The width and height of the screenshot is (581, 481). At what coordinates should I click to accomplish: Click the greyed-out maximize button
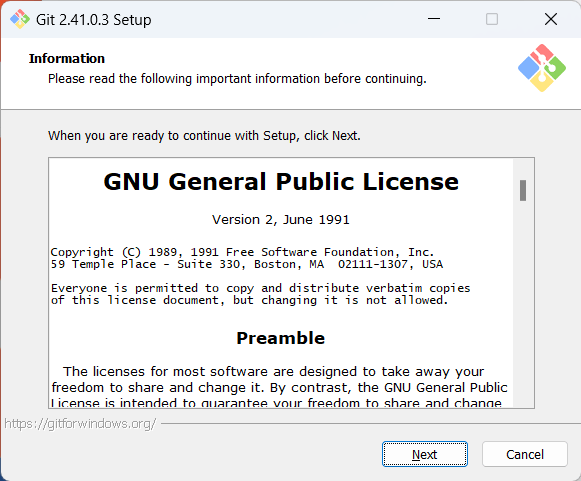(x=492, y=19)
